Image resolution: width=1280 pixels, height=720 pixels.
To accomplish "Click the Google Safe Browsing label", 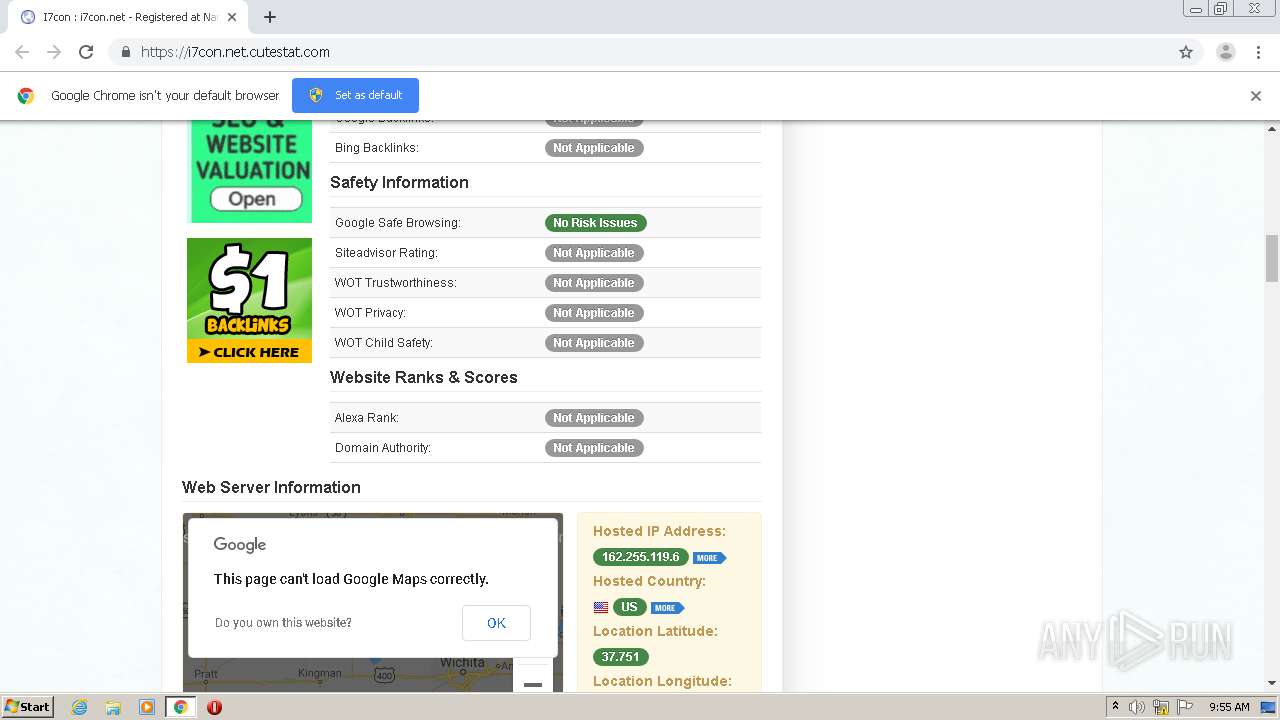I will pos(398,223).
